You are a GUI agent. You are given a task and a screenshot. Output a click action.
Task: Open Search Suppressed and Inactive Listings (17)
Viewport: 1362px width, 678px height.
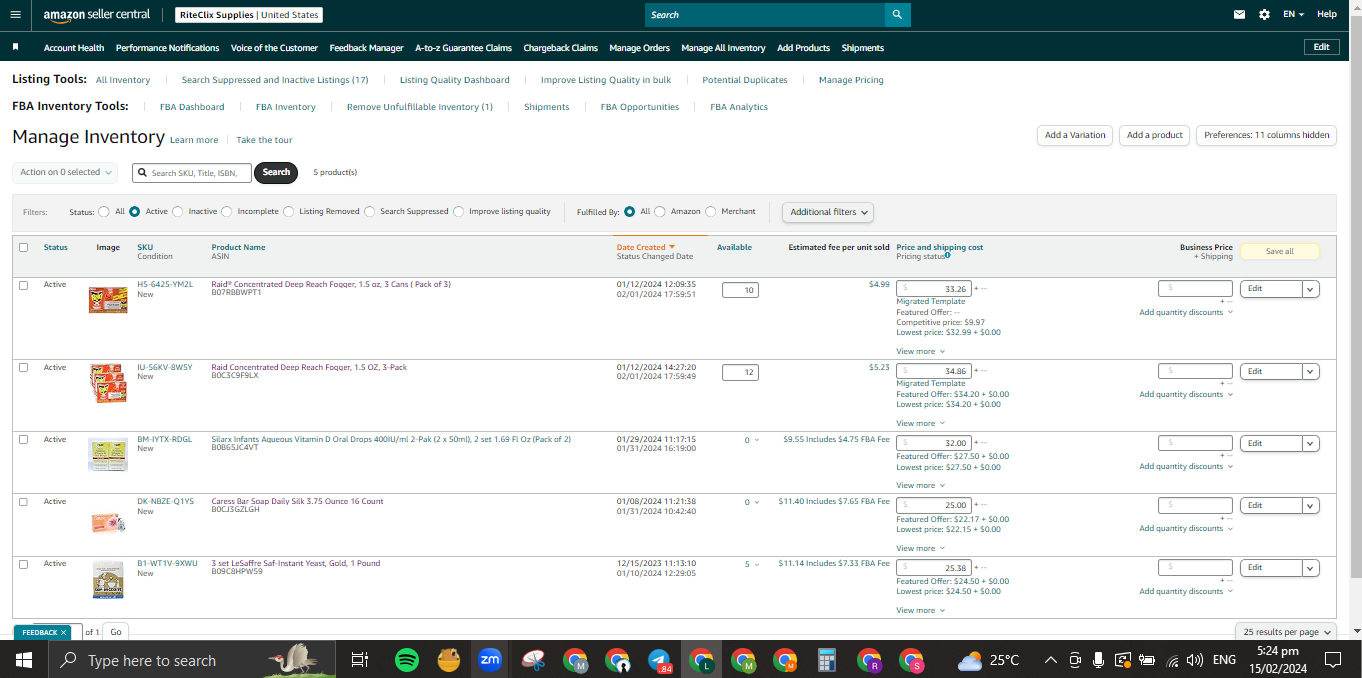(x=275, y=80)
